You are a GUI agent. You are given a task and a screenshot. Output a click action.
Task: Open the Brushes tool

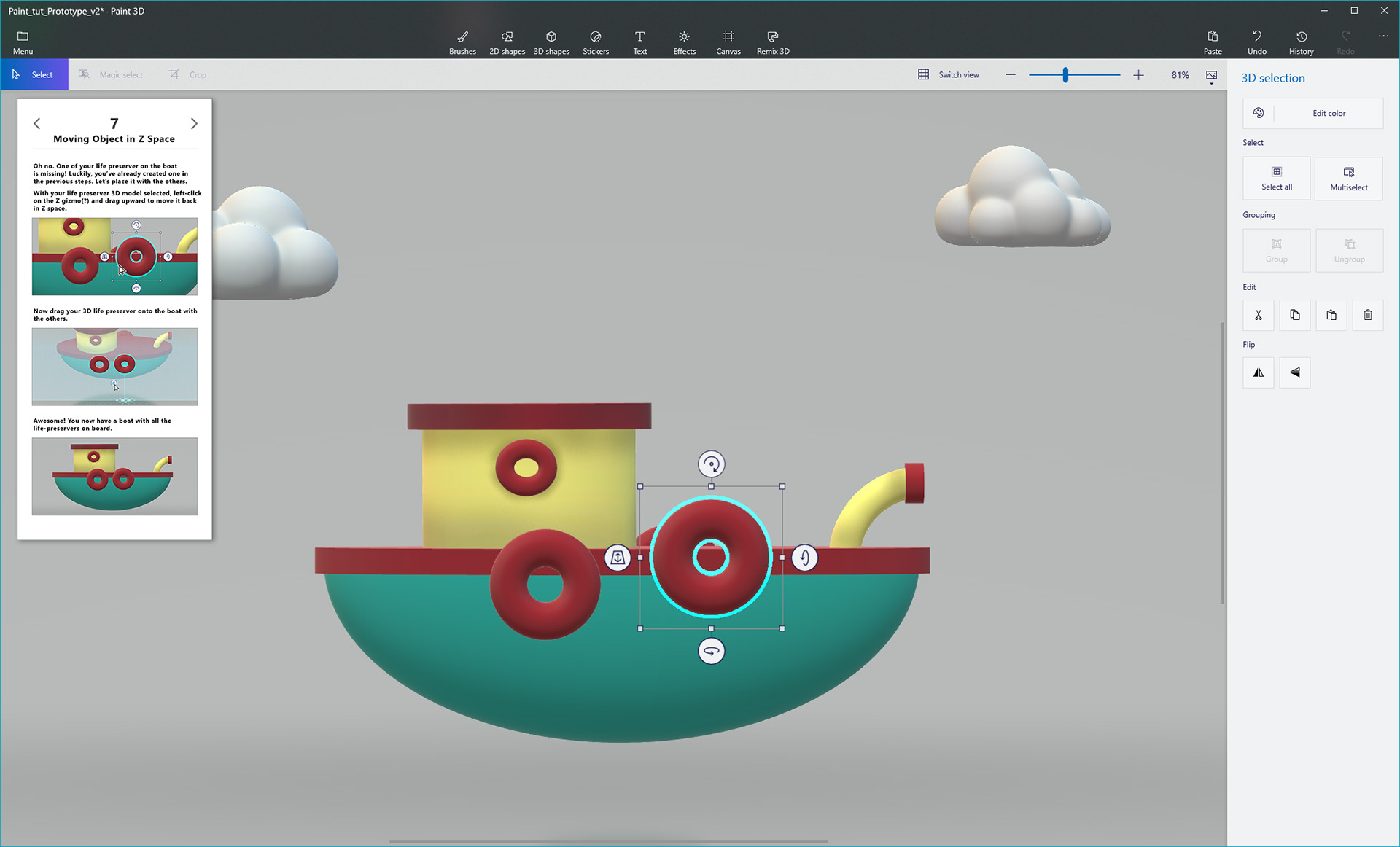[462, 42]
